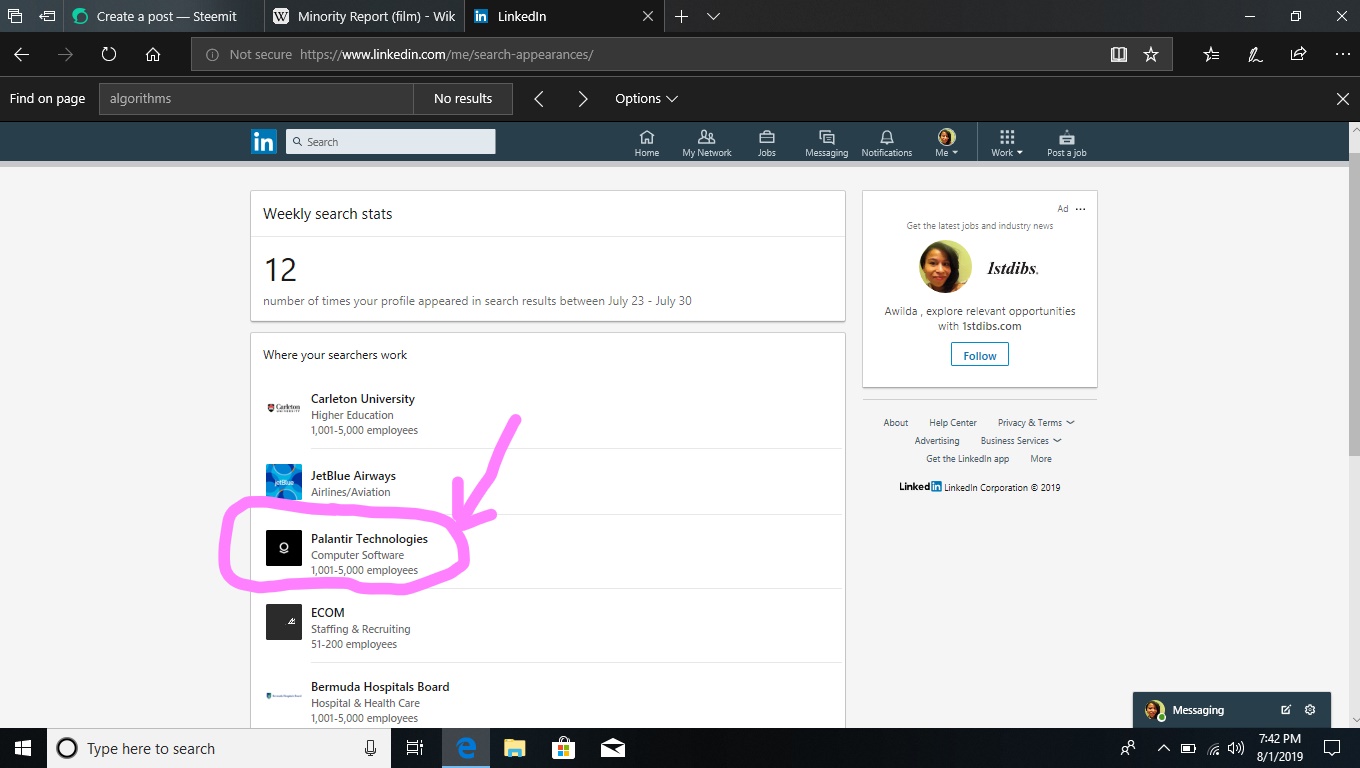
Task: Open a new browser tab
Action: (681, 17)
